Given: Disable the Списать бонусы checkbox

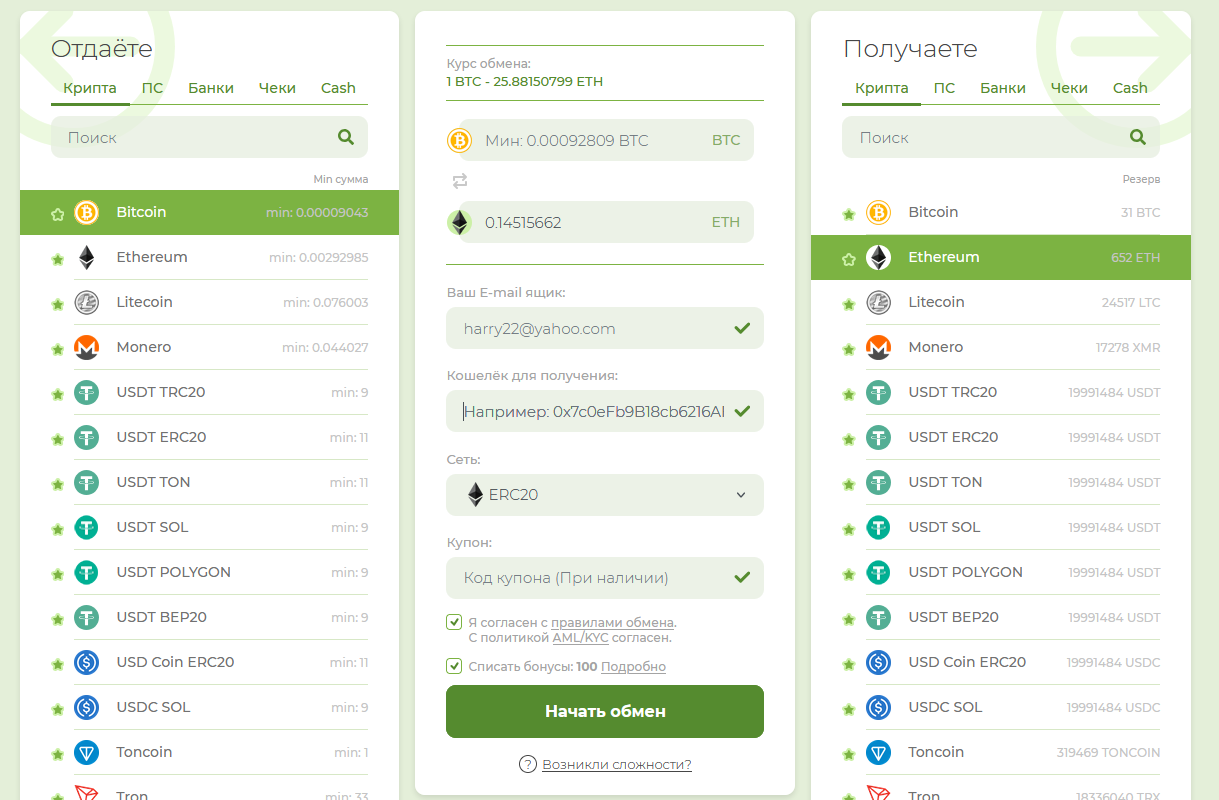Looking at the screenshot, I should tap(453, 666).
